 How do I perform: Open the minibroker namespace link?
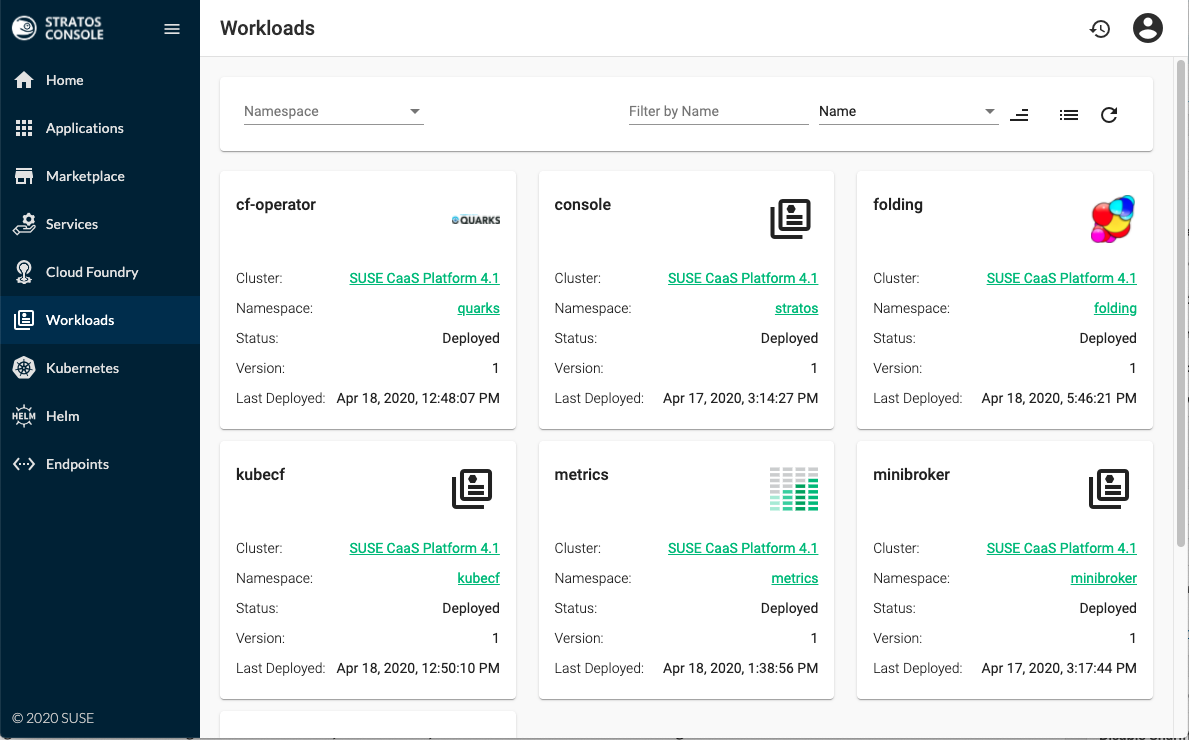point(1103,578)
